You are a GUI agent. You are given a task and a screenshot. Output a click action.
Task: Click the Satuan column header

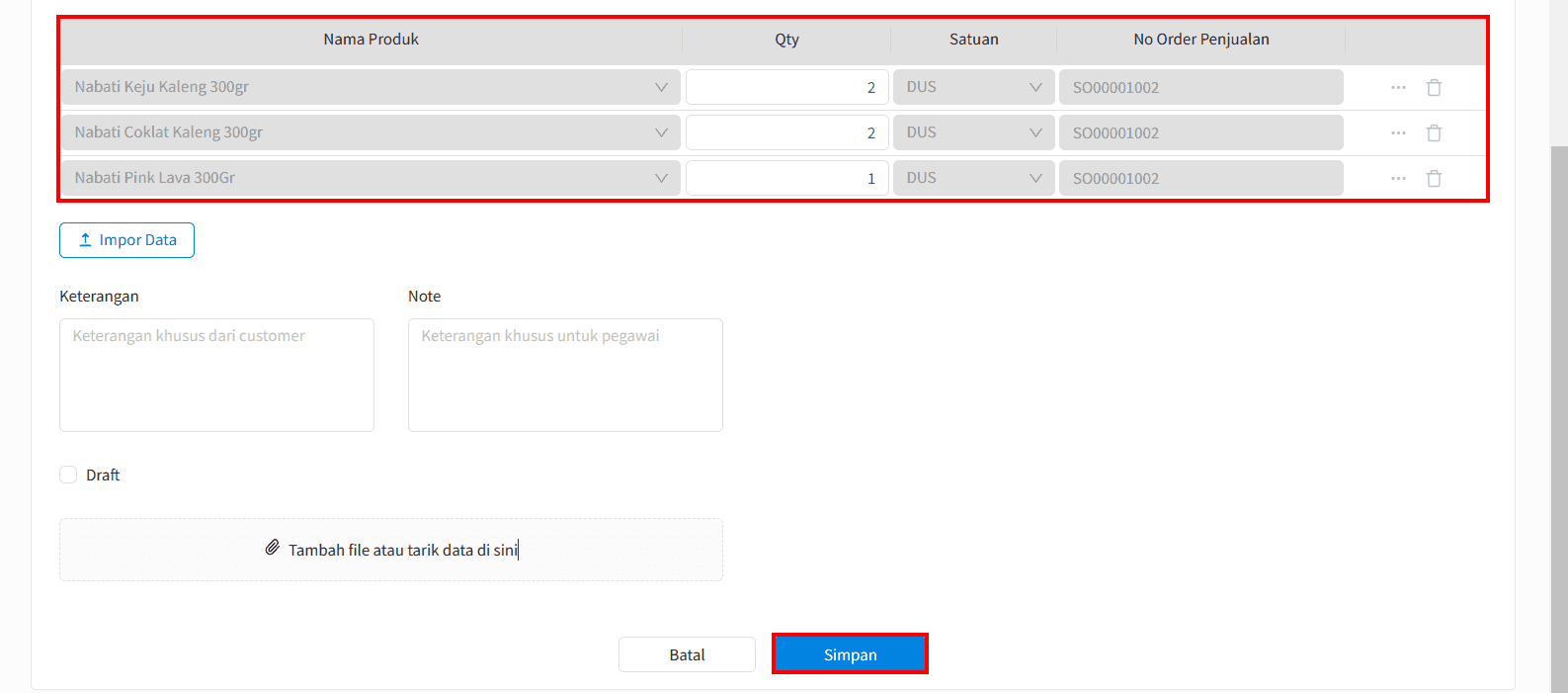click(x=974, y=40)
